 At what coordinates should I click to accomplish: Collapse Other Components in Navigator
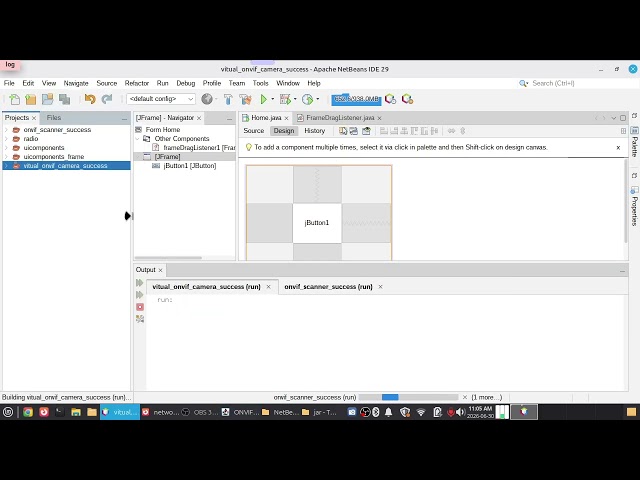click(138, 139)
